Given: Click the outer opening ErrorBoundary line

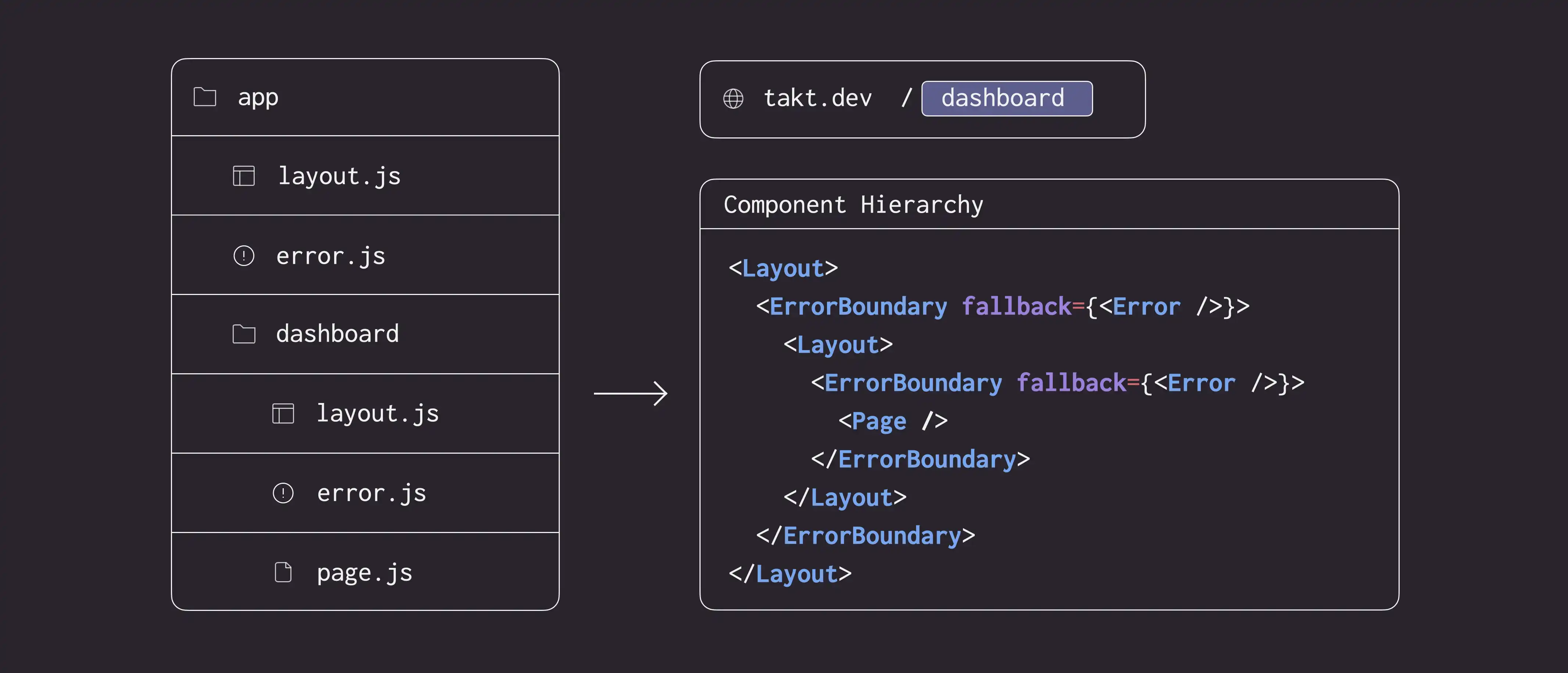Looking at the screenshot, I should (x=1003, y=307).
